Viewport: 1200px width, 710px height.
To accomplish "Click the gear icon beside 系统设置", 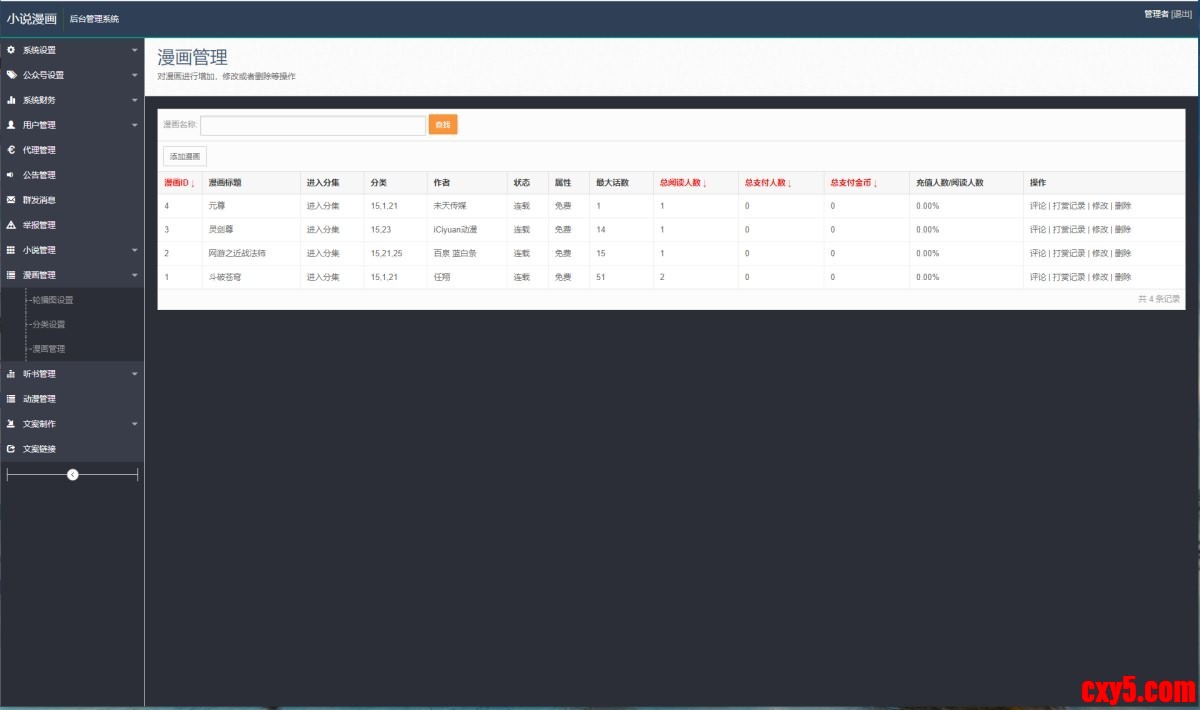I will (11, 50).
